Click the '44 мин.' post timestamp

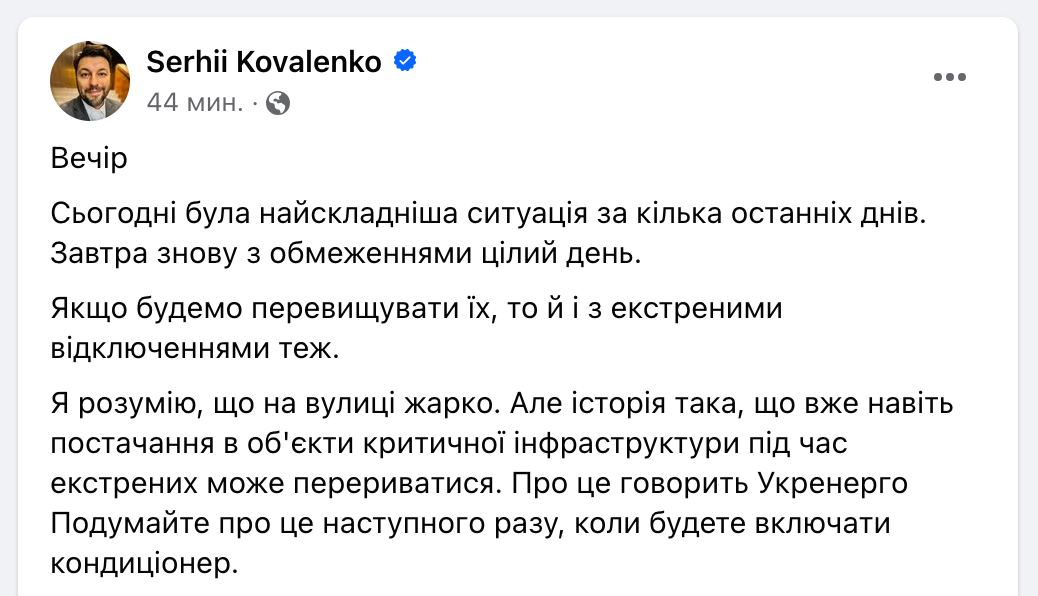pyautogui.click(x=194, y=102)
